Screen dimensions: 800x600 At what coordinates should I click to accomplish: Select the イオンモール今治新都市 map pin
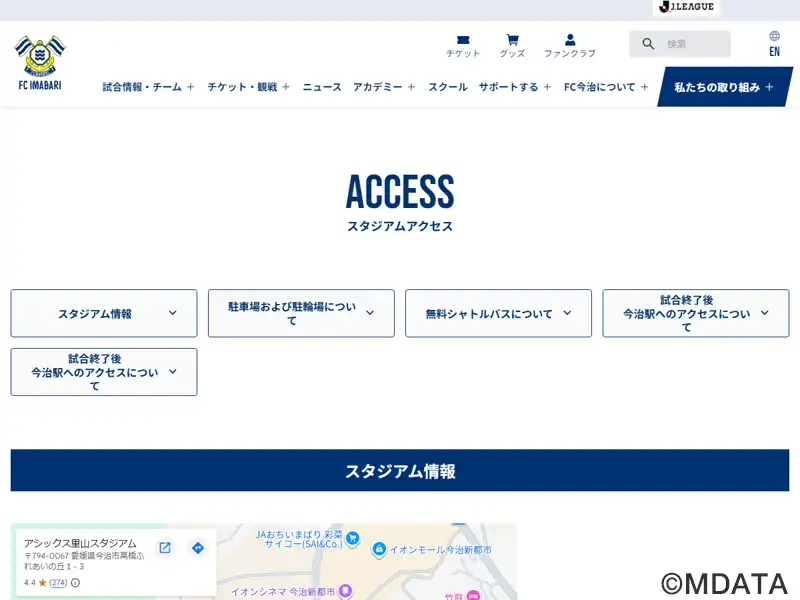pyautogui.click(x=379, y=549)
